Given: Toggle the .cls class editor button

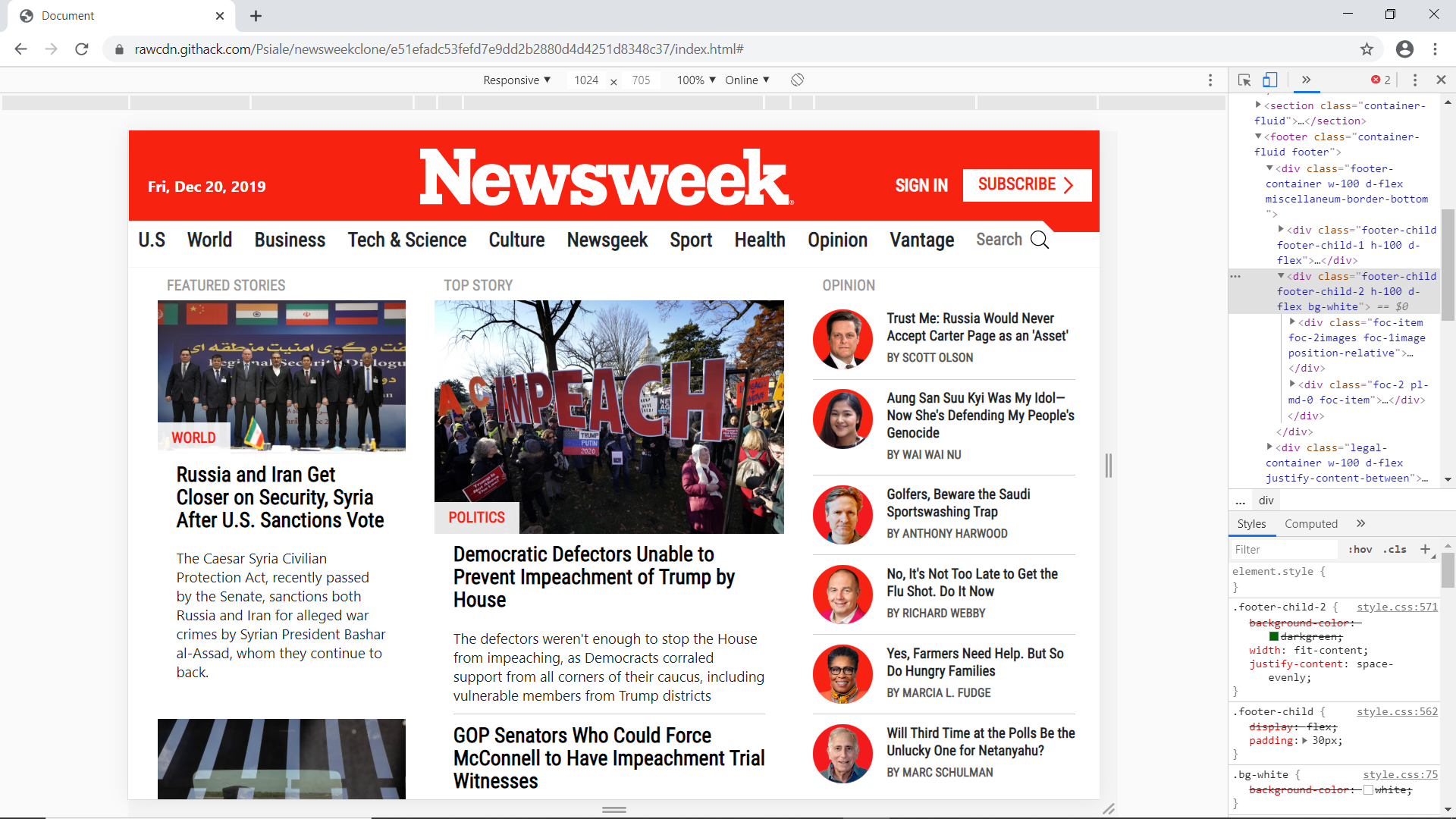Looking at the screenshot, I should click(1395, 550).
